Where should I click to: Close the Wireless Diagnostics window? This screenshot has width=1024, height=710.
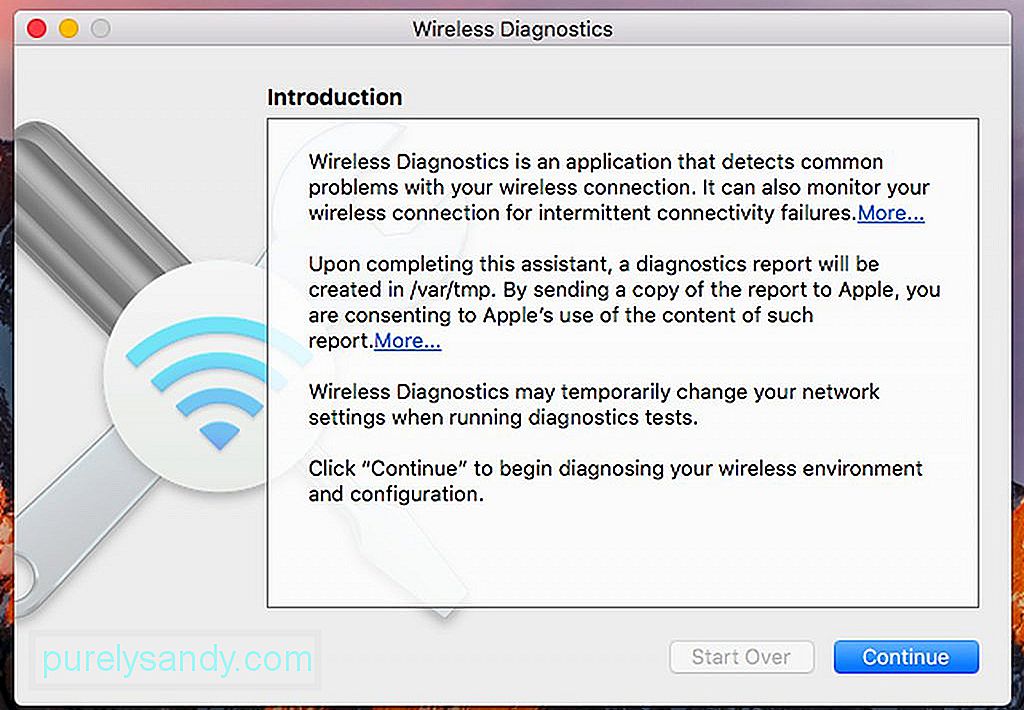click(37, 28)
